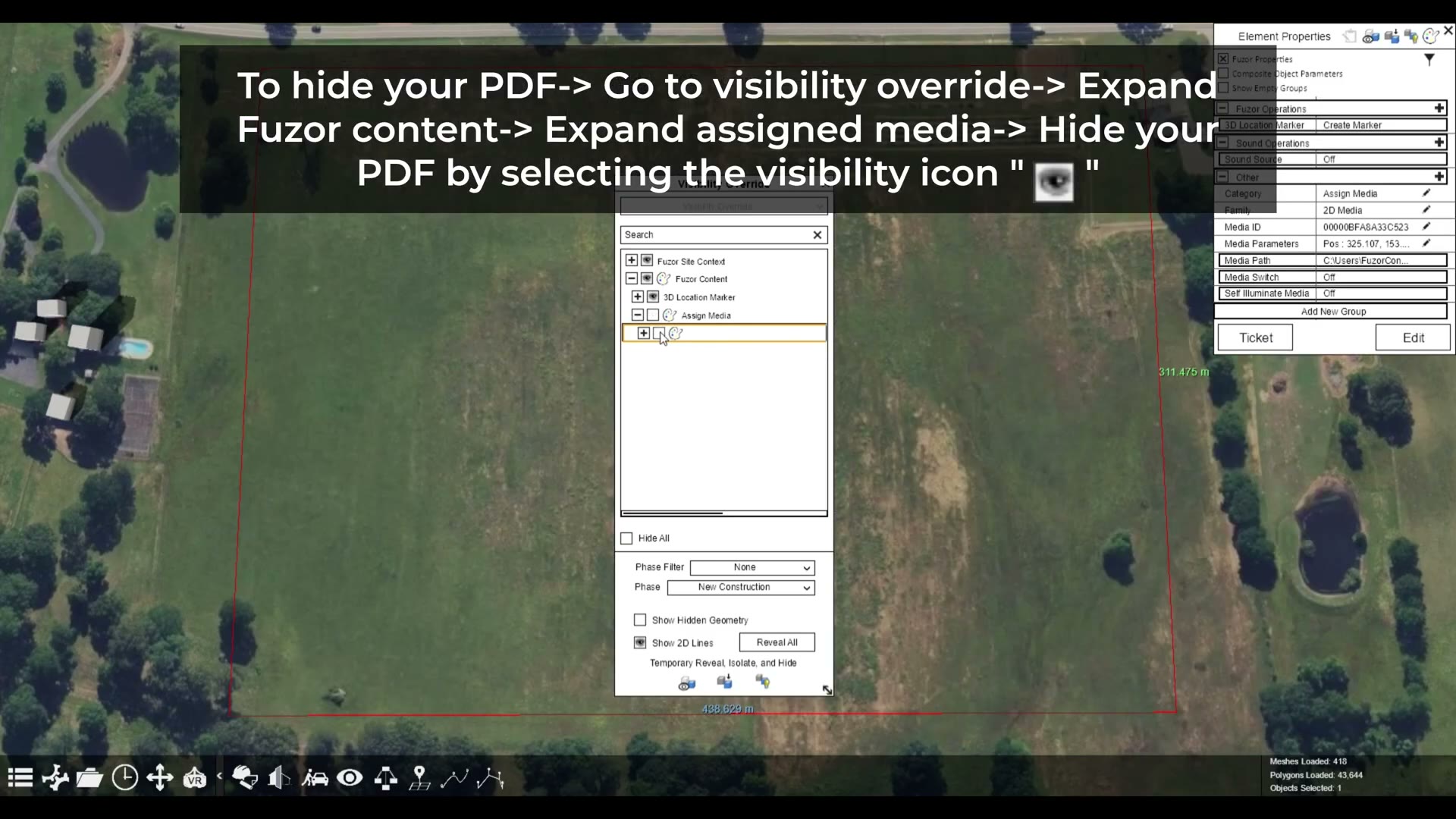Collapse the Sound Operations group
The width and height of the screenshot is (1456, 819).
(1222, 143)
